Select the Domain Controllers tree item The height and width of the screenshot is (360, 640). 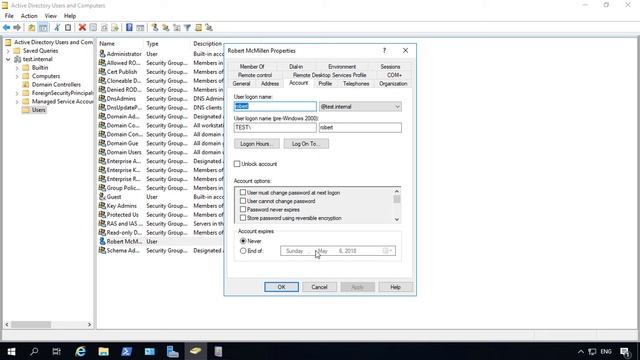[x=56, y=84]
